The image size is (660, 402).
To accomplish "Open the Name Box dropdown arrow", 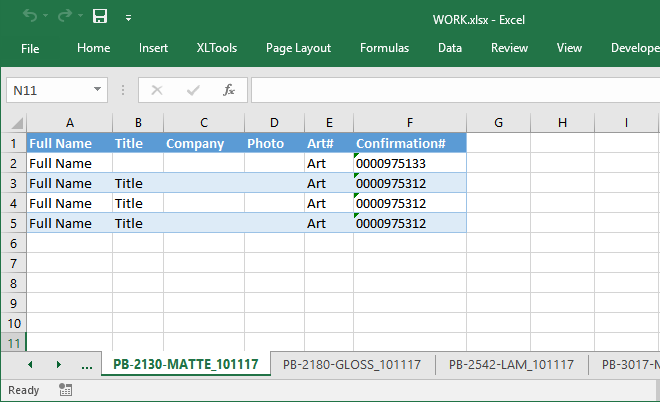I will (x=97, y=90).
